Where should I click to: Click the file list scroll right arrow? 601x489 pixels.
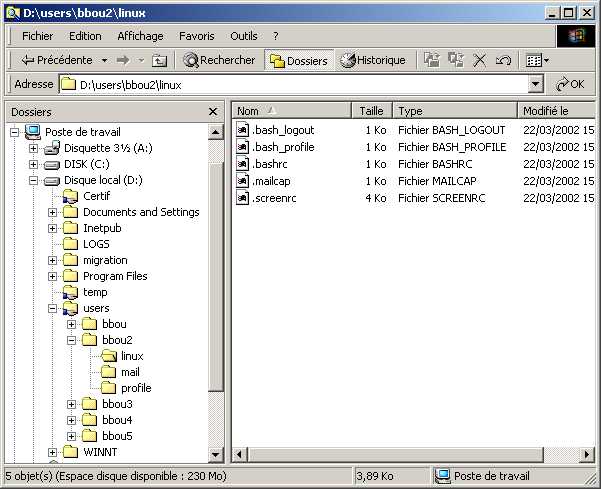tap(587, 455)
